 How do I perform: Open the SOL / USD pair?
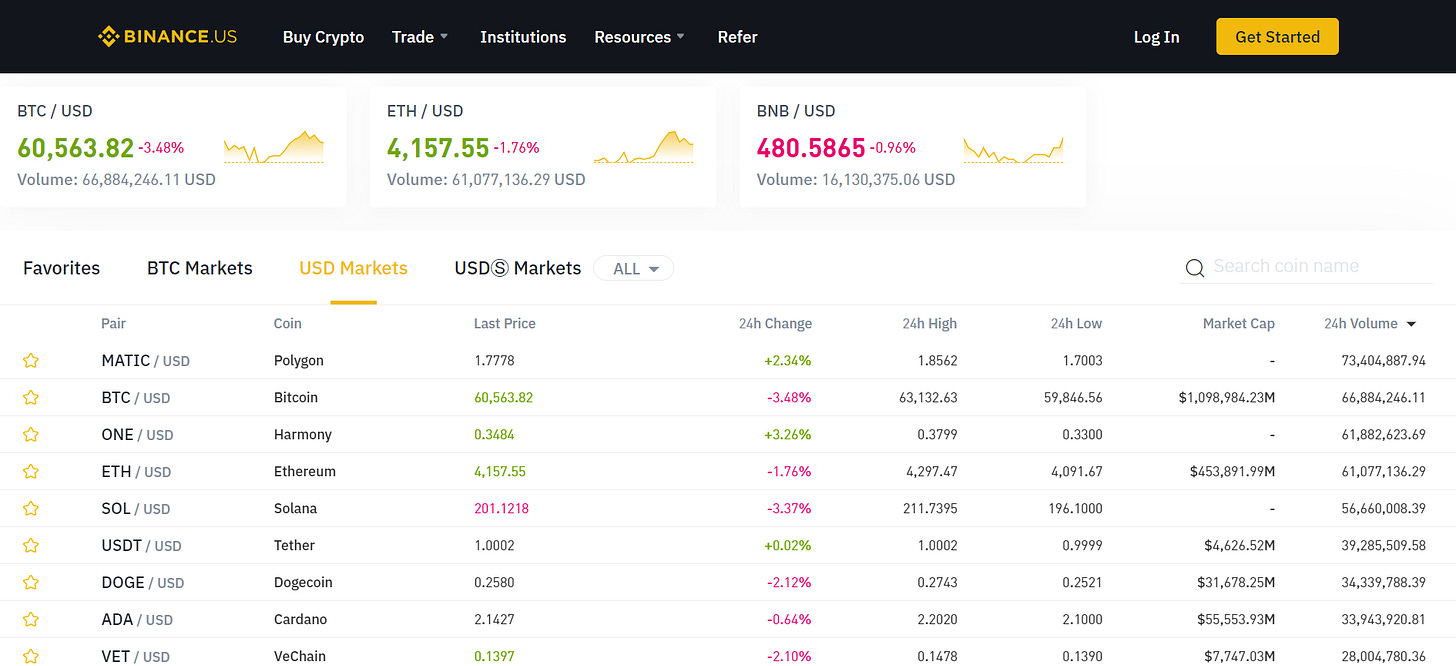pyautogui.click(x=135, y=508)
